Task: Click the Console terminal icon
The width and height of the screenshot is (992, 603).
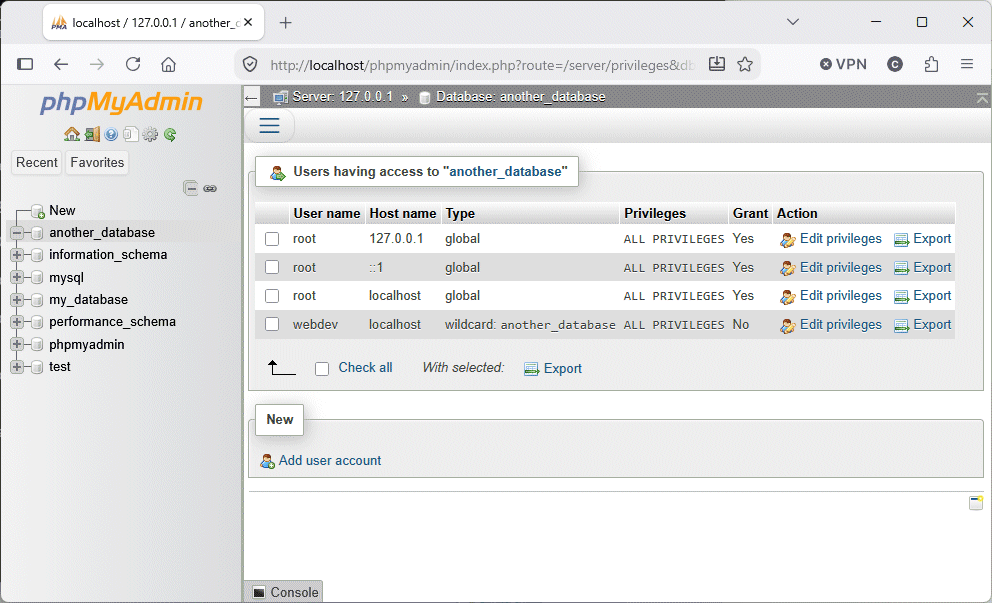Action: click(x=259, y=592)
